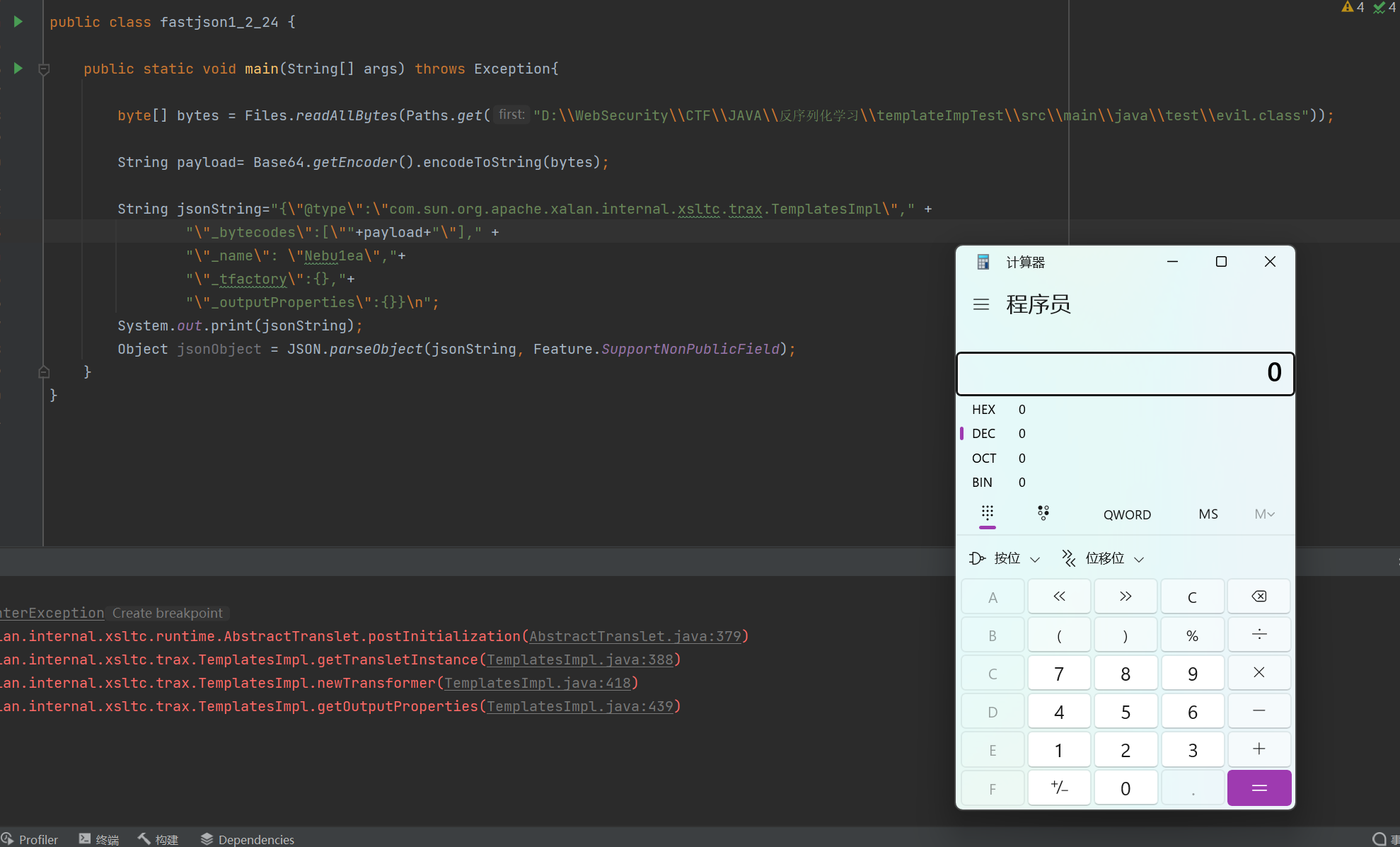The width and height of the screenshot is (1400, 847).
Task: Click run icon beside main method
Action: pyautogui.click(x=18, y=69)
